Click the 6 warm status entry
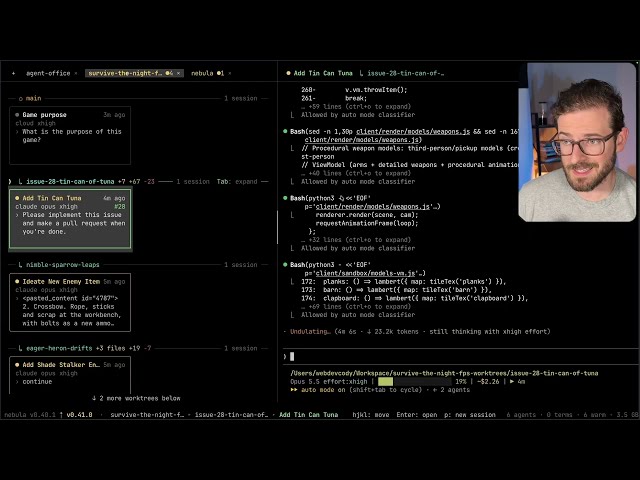This screenshot has height=480, width=640. coord(595,415)
